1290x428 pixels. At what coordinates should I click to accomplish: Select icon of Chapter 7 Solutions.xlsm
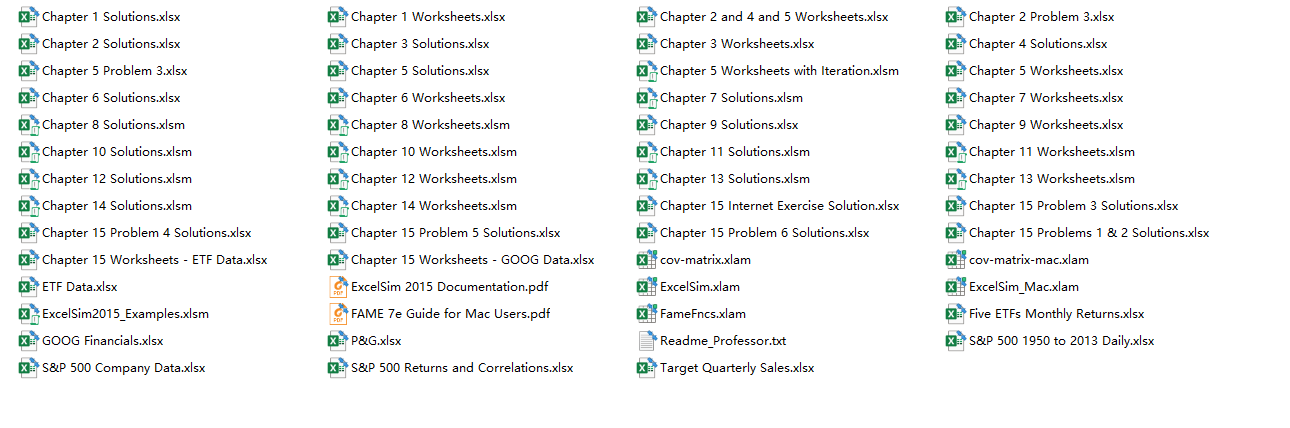tap(646, 98)
